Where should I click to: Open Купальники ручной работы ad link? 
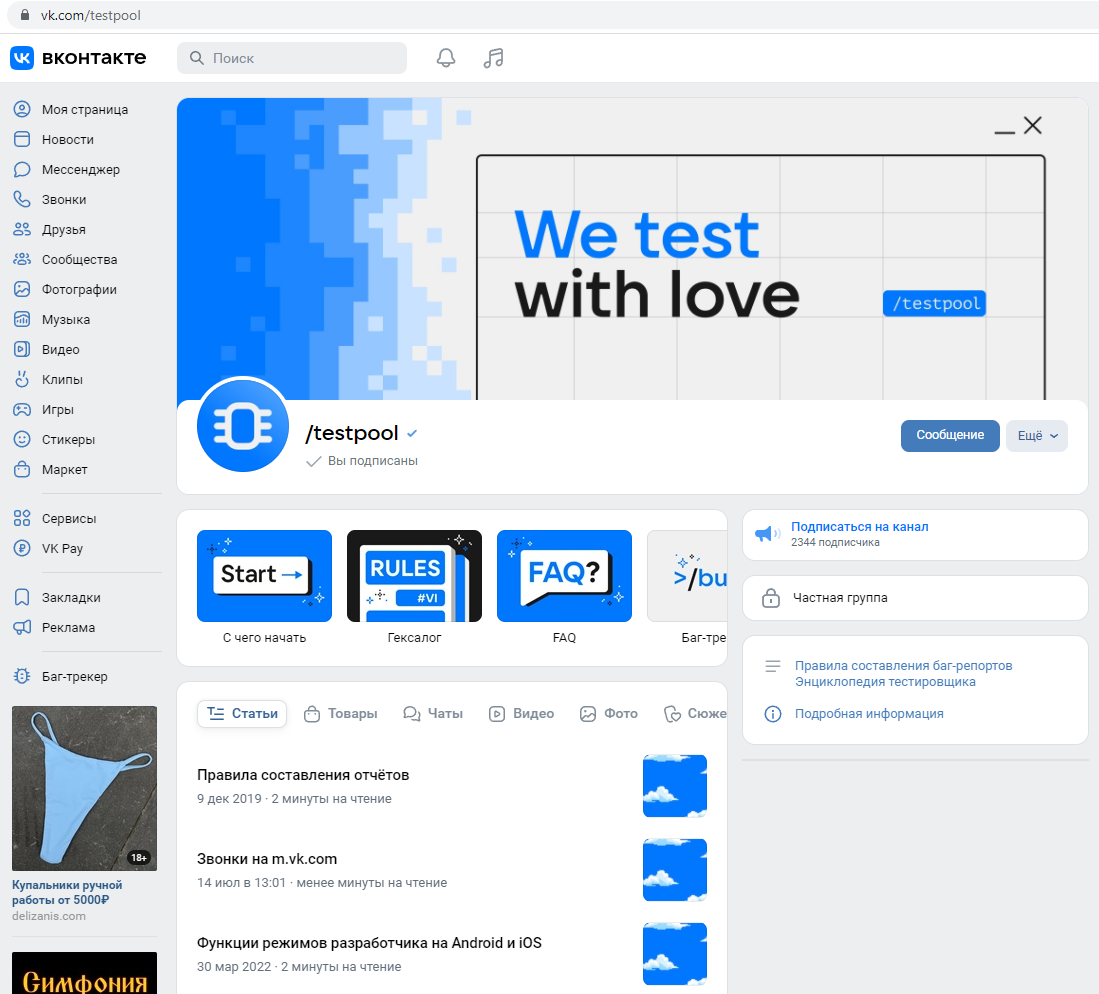pyautogui.click(x=67, y=892)
